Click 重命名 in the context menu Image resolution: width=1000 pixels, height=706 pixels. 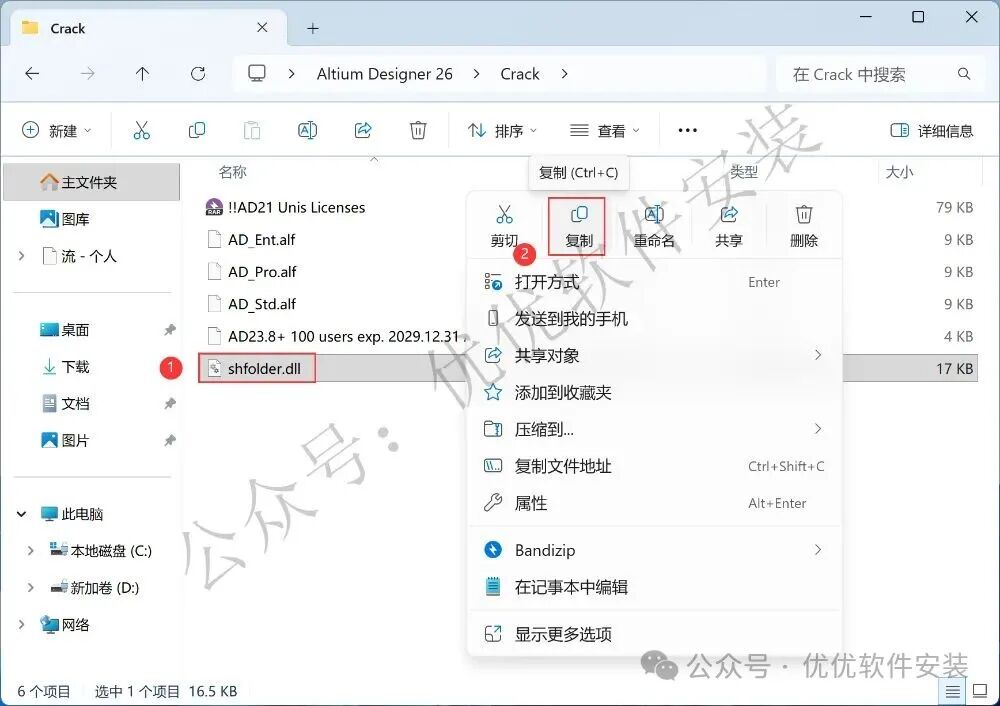[x=654, y=226]
